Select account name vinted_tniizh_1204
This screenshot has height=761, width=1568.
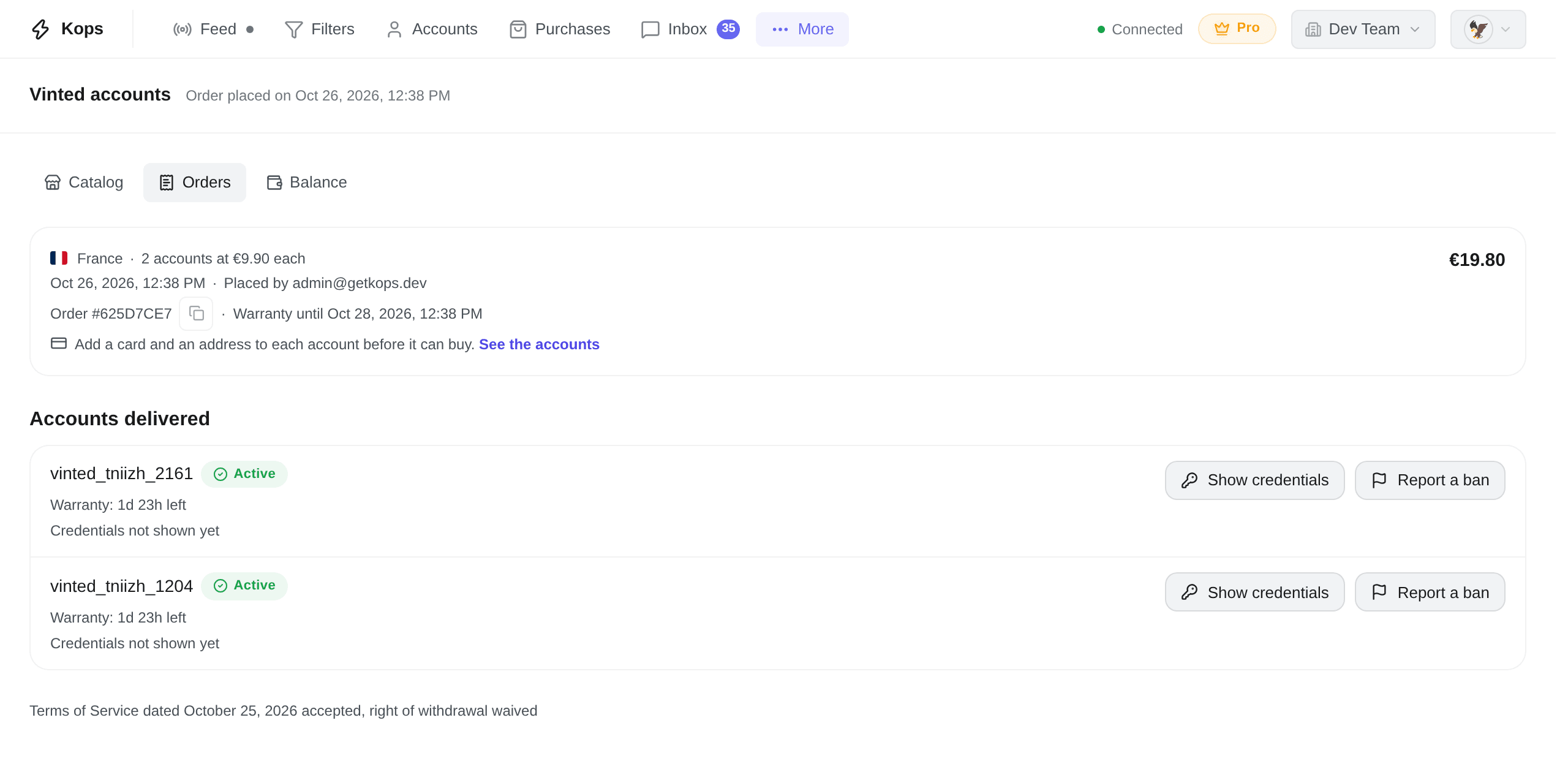click(x=121, y=586)
